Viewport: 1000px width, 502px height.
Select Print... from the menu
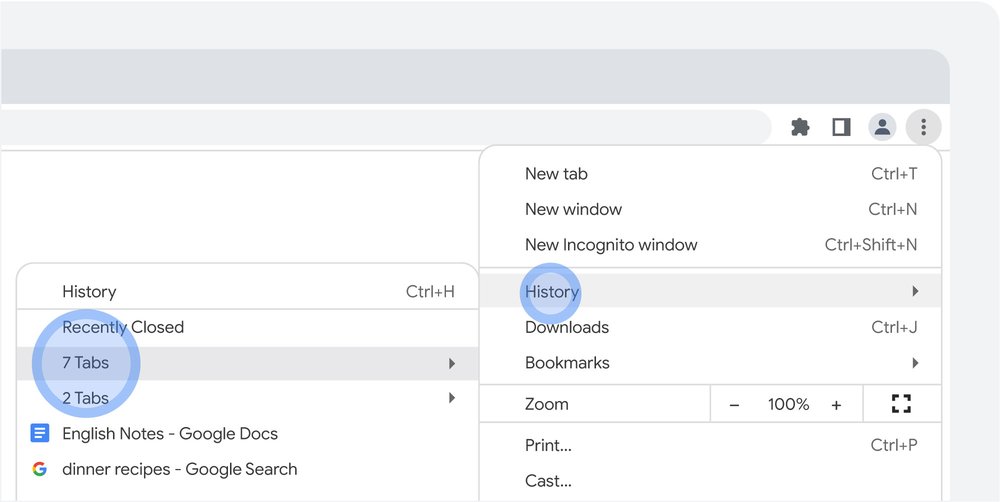[x=710, y=445]
